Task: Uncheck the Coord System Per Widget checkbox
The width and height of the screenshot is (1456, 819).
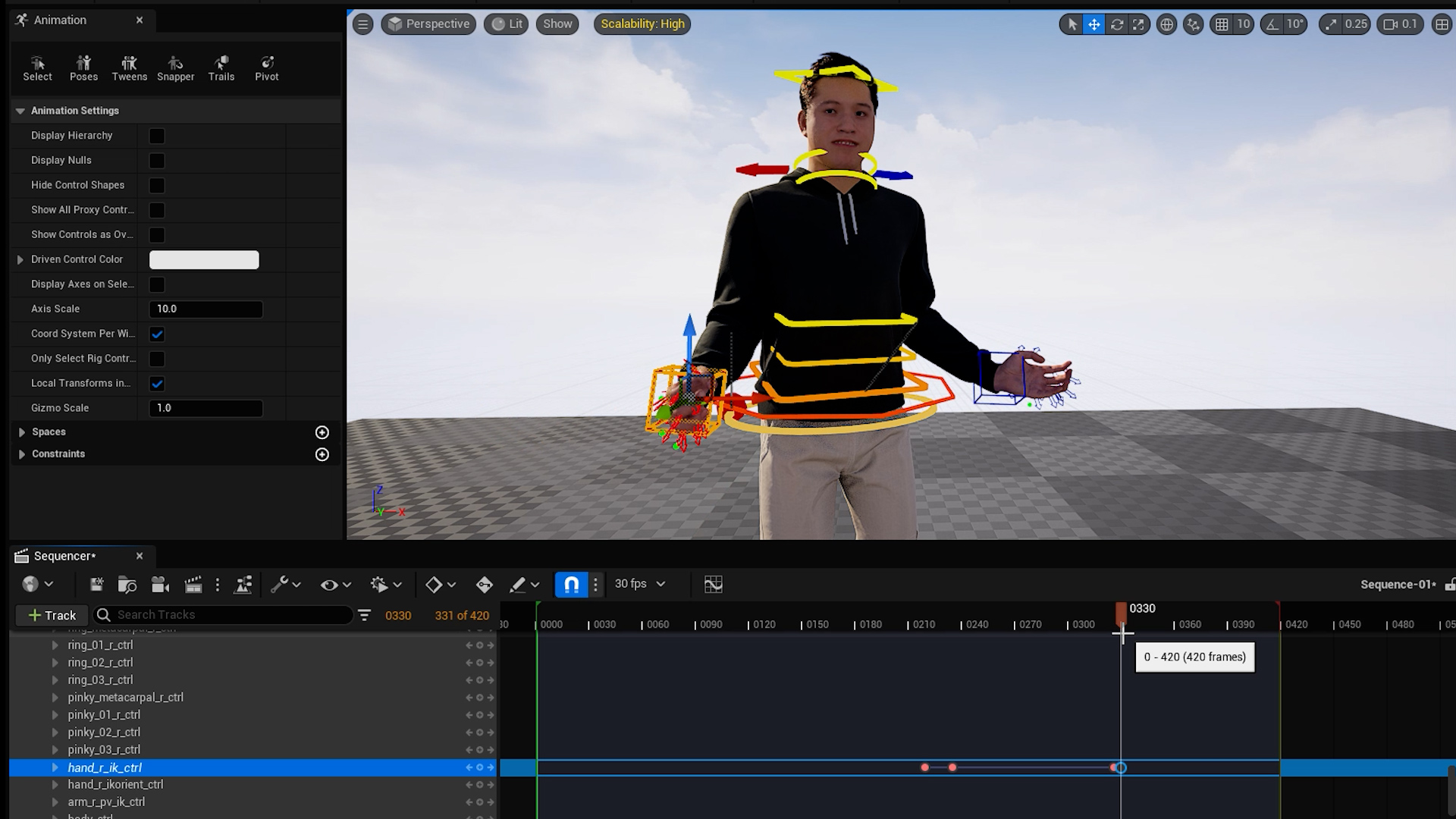Action: tap(157, 334)
